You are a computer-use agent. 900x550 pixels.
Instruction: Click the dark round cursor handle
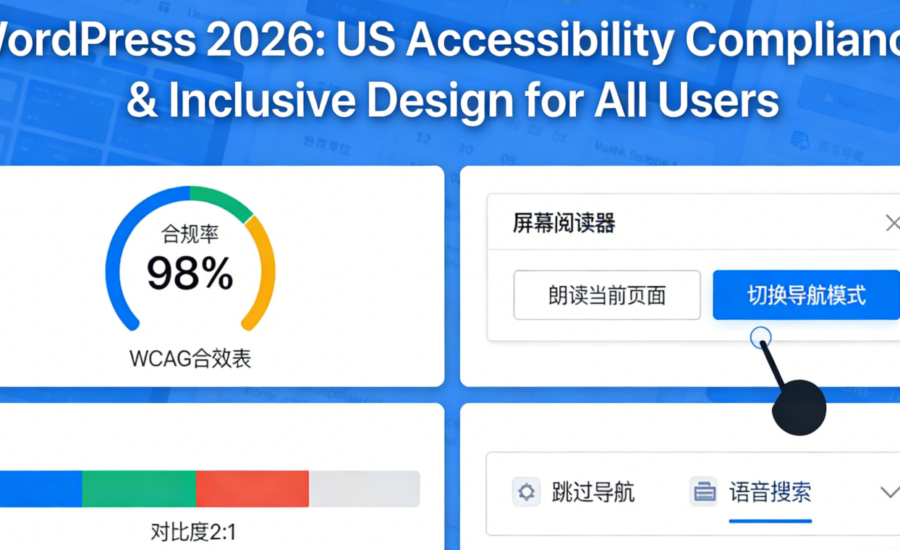[x=799, y=407]
